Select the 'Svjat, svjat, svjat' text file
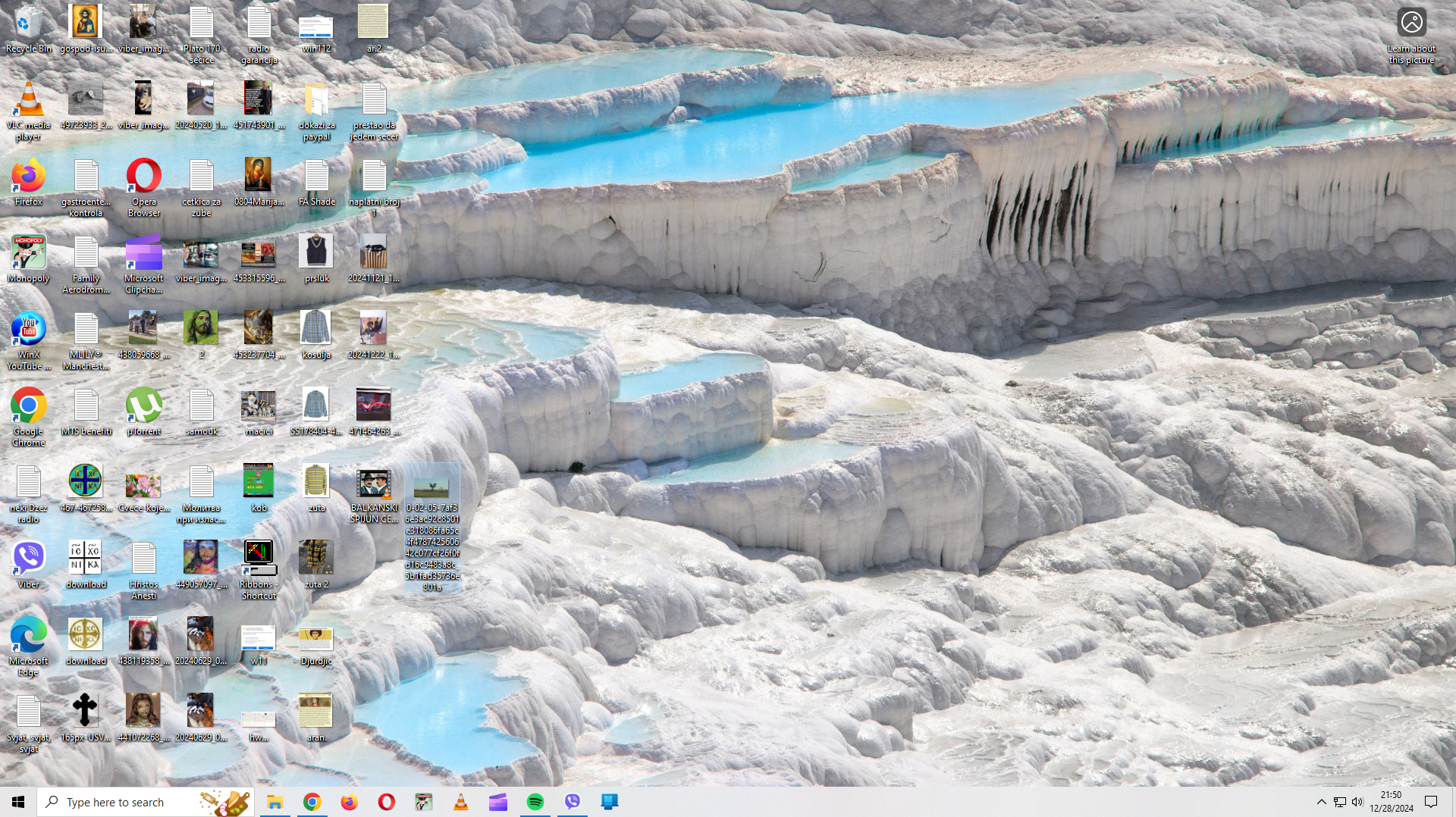1456x817 pixels. pyautogui.click(x=29, y=724)
